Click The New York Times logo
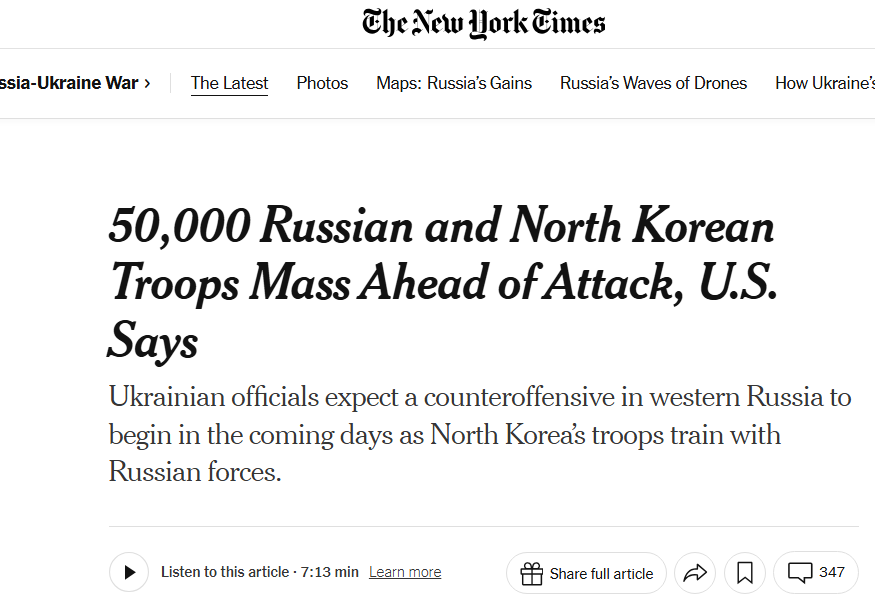Image resolution: width=875 pixels, height=613 pixels. pyautogui.click(x=484, y=23)
